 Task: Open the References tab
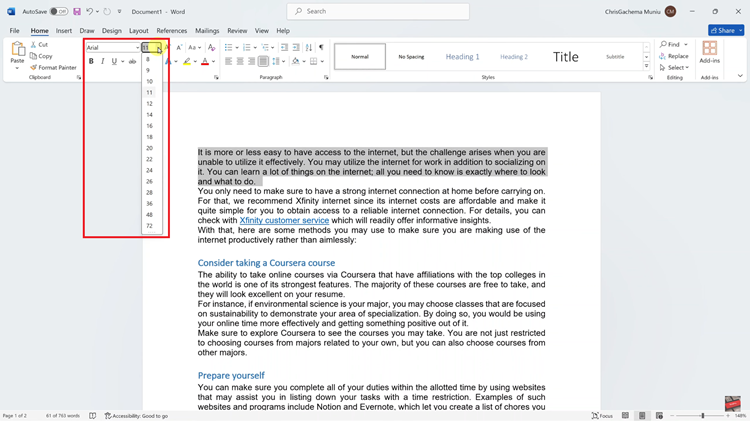(x=172, y=31)
